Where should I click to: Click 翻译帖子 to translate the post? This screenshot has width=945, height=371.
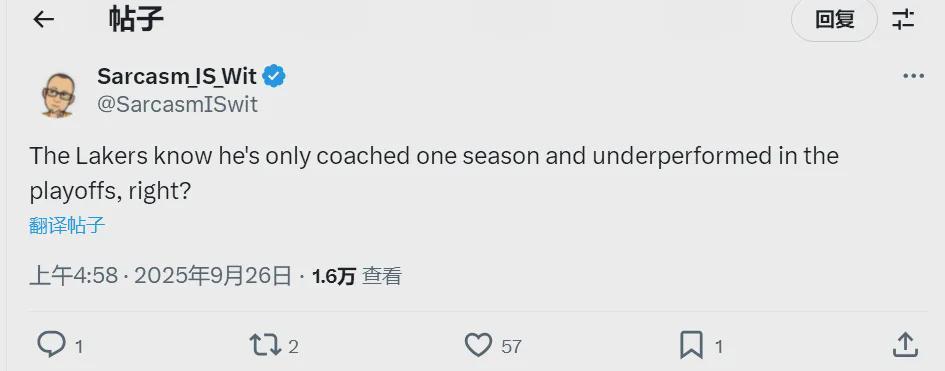coord(67,226)
